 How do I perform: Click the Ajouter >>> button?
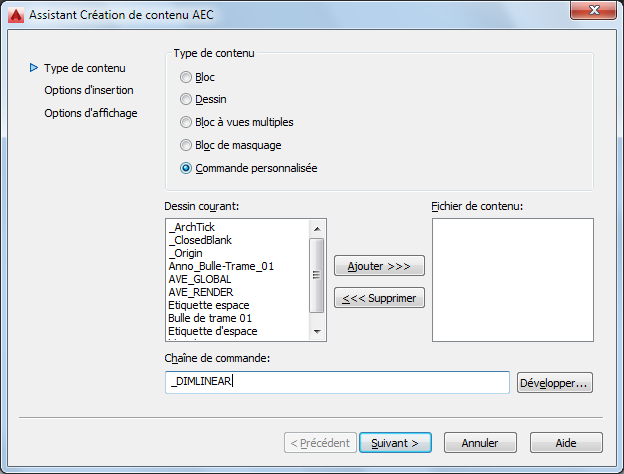[379, 266]
